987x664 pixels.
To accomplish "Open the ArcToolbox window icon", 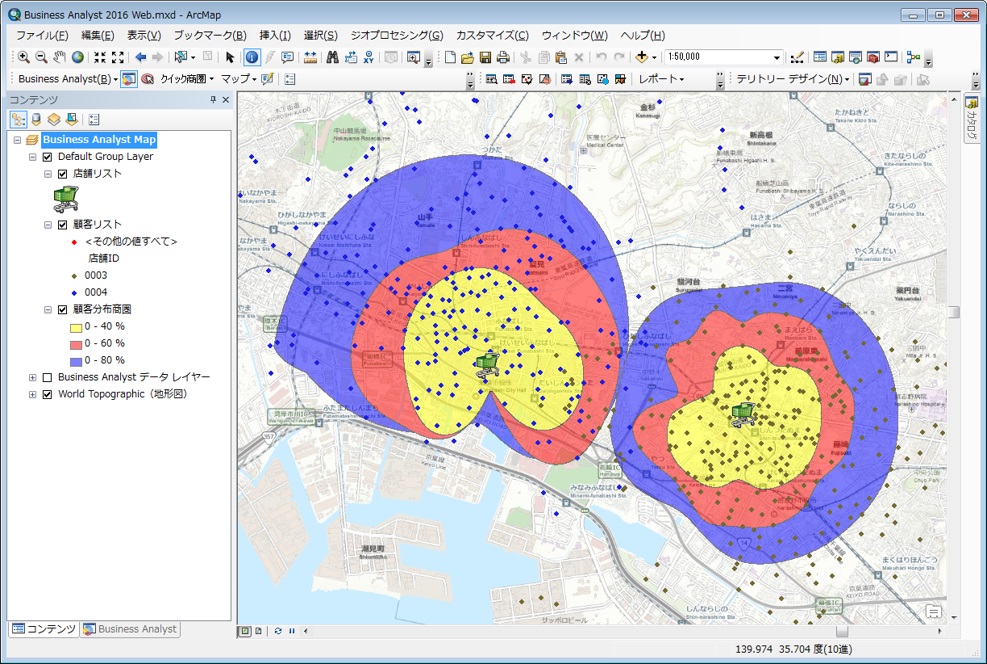I will [x=873, y=57].
